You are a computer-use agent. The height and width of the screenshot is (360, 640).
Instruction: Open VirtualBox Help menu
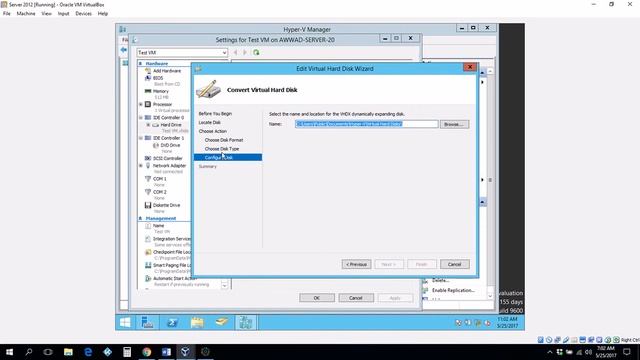click(102, 13)
